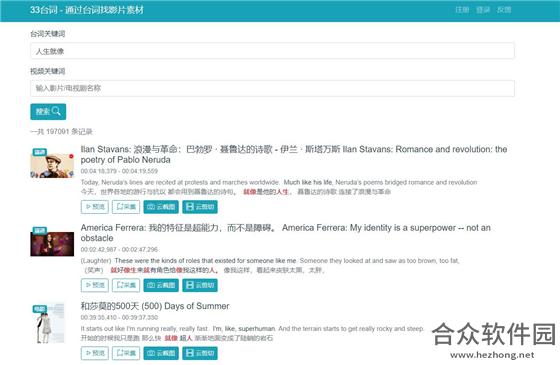Click the category badge on 500 Days poster

point(40,309)
